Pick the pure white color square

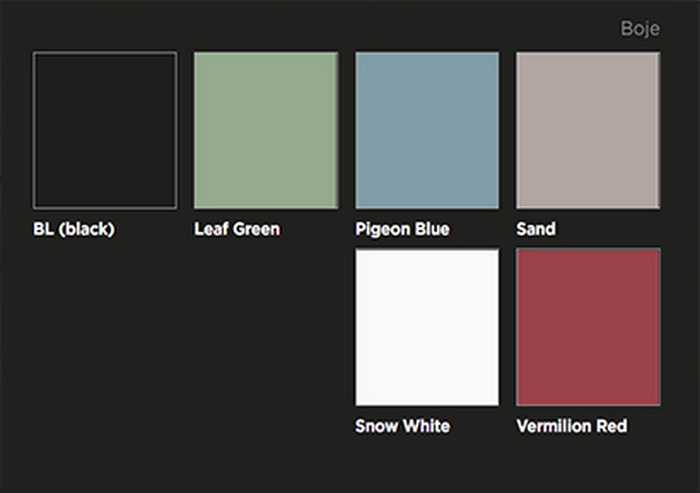[427, 327]
